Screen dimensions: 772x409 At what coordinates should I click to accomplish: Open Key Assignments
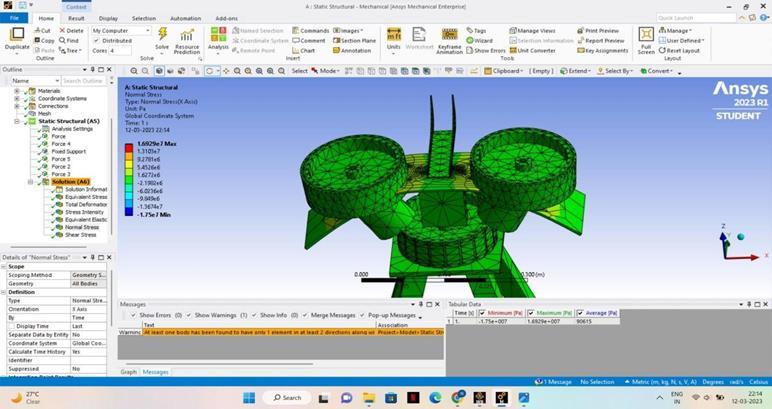coord(603,50)
